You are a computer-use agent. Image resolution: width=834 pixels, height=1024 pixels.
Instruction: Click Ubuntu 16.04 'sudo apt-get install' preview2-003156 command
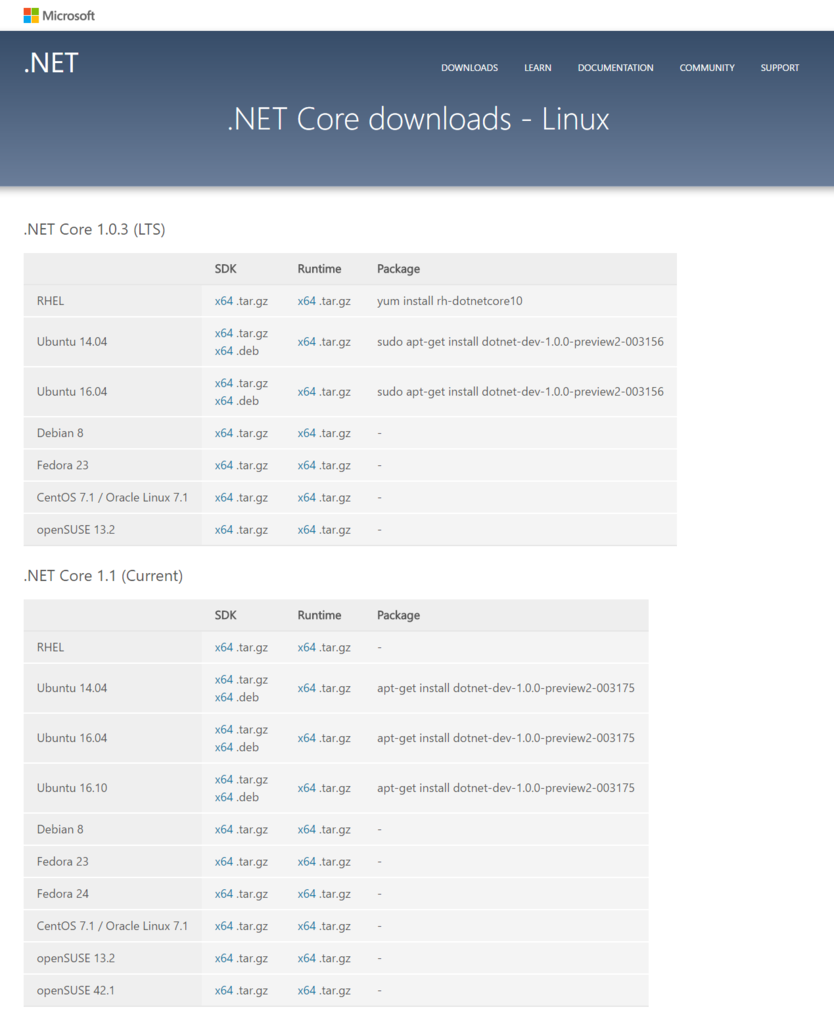pos(520,392)
